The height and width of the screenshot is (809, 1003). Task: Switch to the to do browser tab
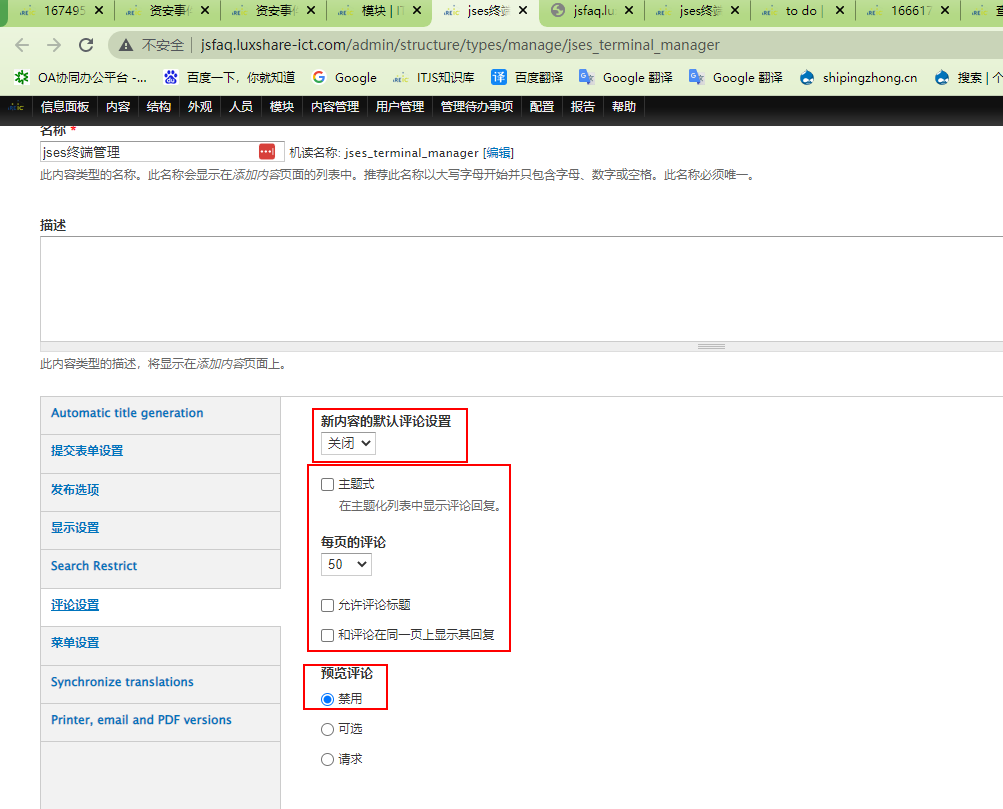pyautogui.click(x=803, y=10)
